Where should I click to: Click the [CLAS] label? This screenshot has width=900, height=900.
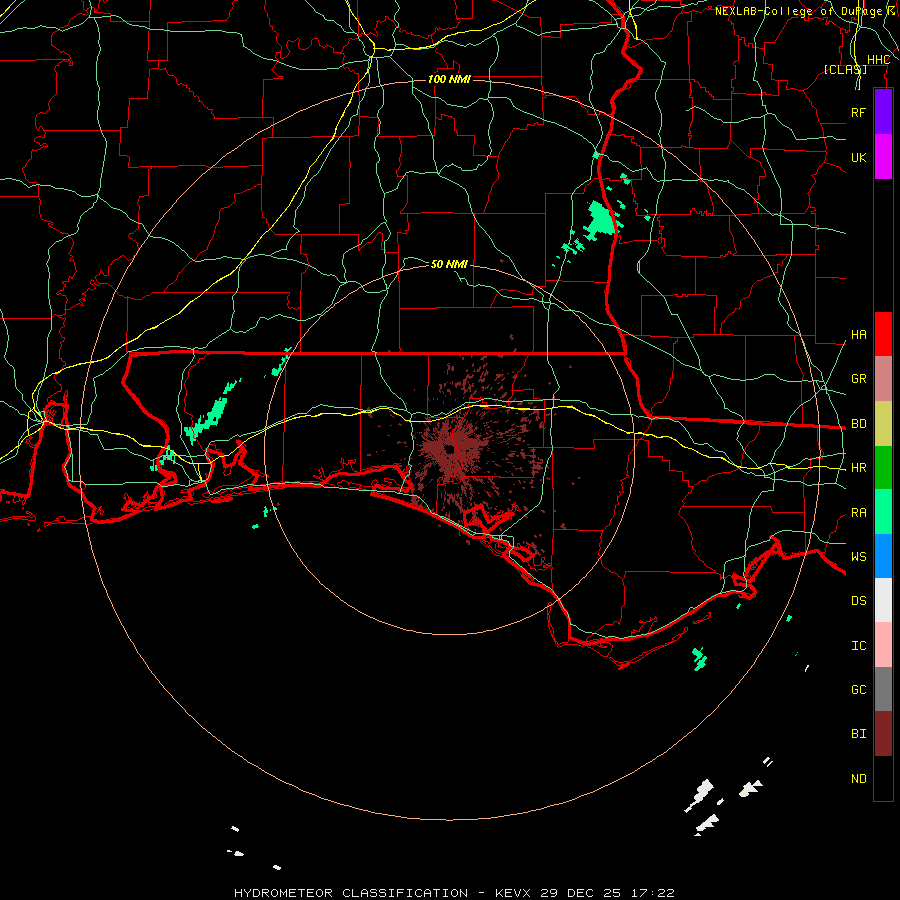[845, 69]
